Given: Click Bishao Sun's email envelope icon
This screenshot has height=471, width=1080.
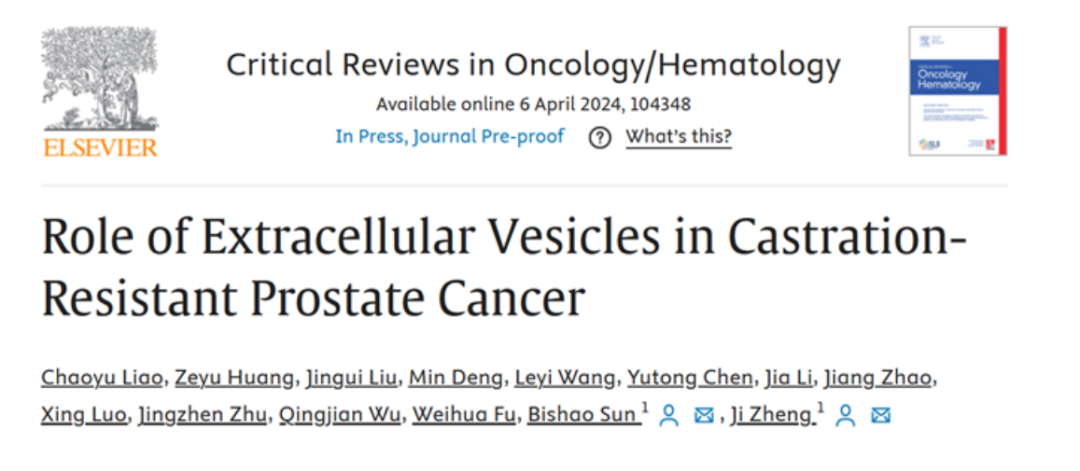Looking at the screenshot, I should (703, 416).
